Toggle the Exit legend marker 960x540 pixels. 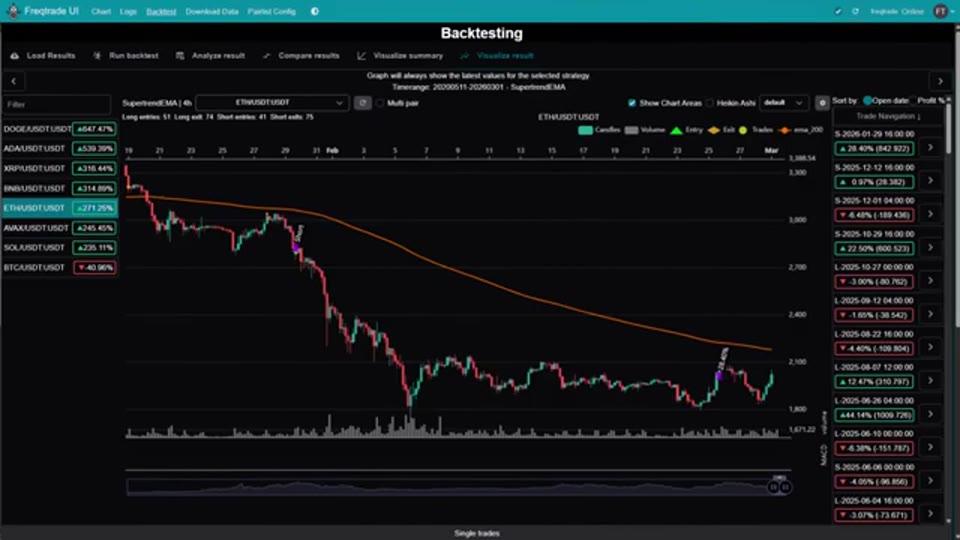point(721,130)
